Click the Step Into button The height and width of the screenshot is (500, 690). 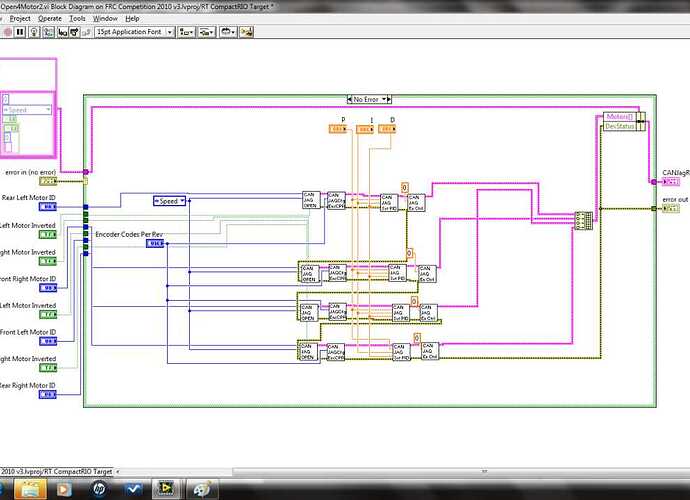pyautogui.click(x=63, y=32)
